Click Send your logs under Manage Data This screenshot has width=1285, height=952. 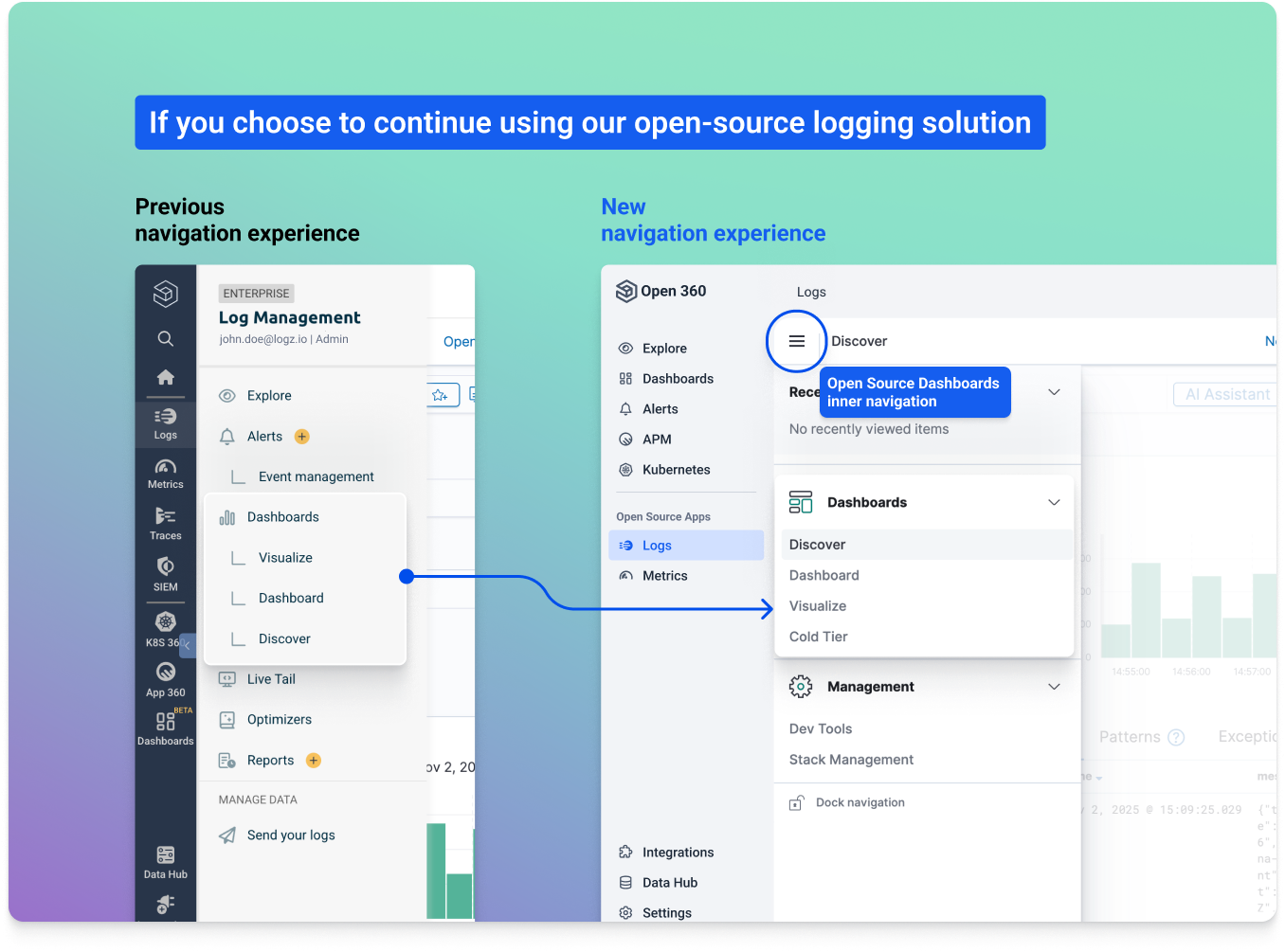coord(290,835)
